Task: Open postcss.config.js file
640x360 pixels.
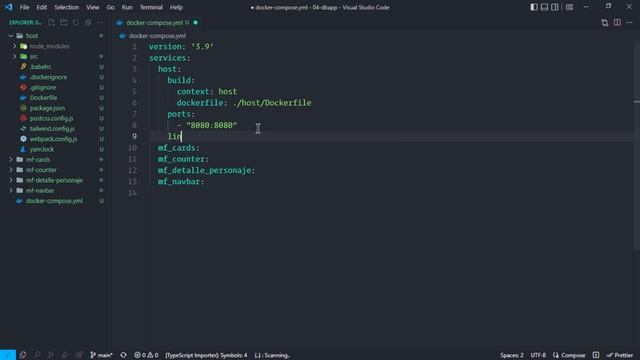Action: [51, 118]
